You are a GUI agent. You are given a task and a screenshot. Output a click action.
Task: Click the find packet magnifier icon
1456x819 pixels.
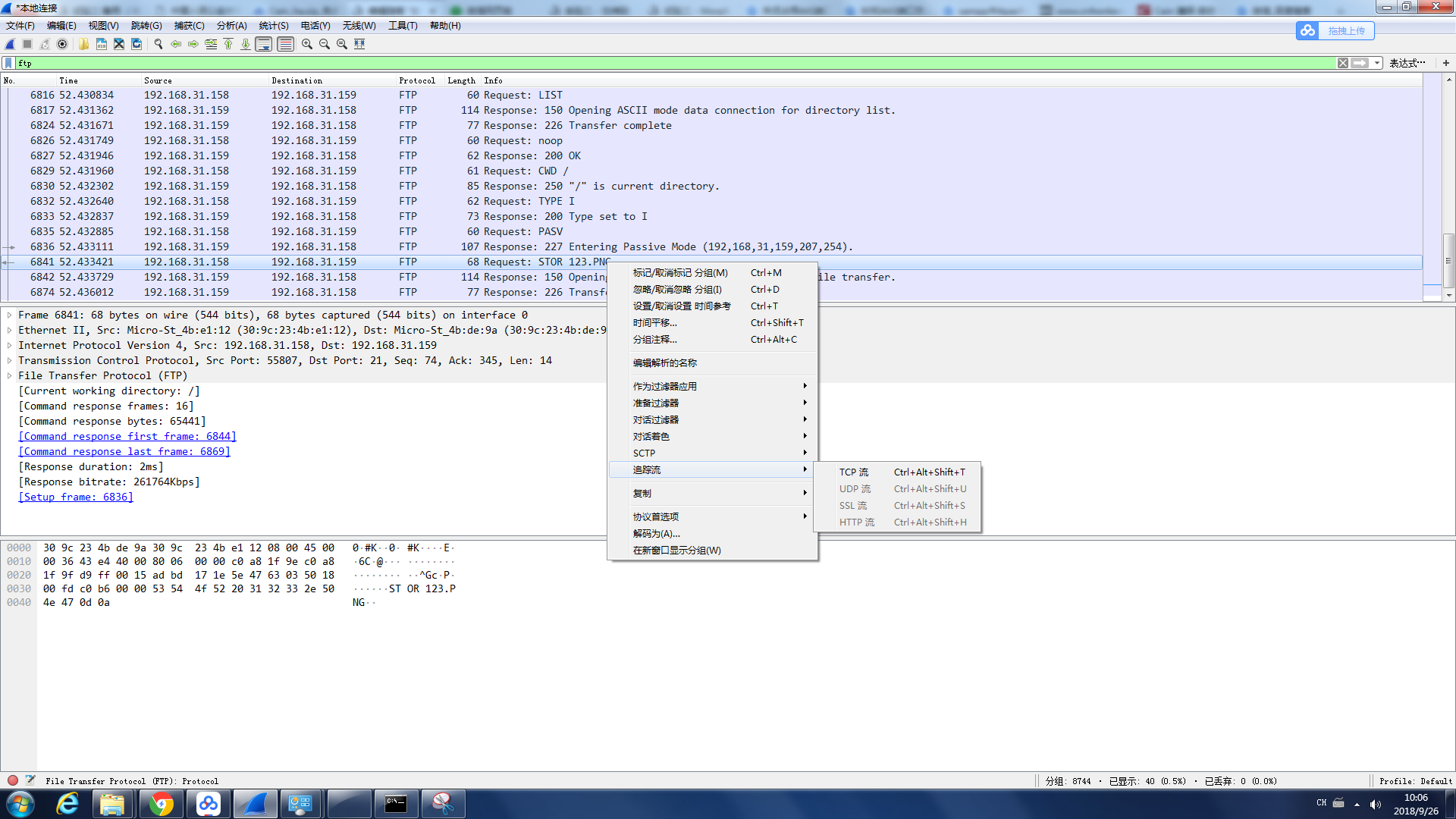(158, 44)
